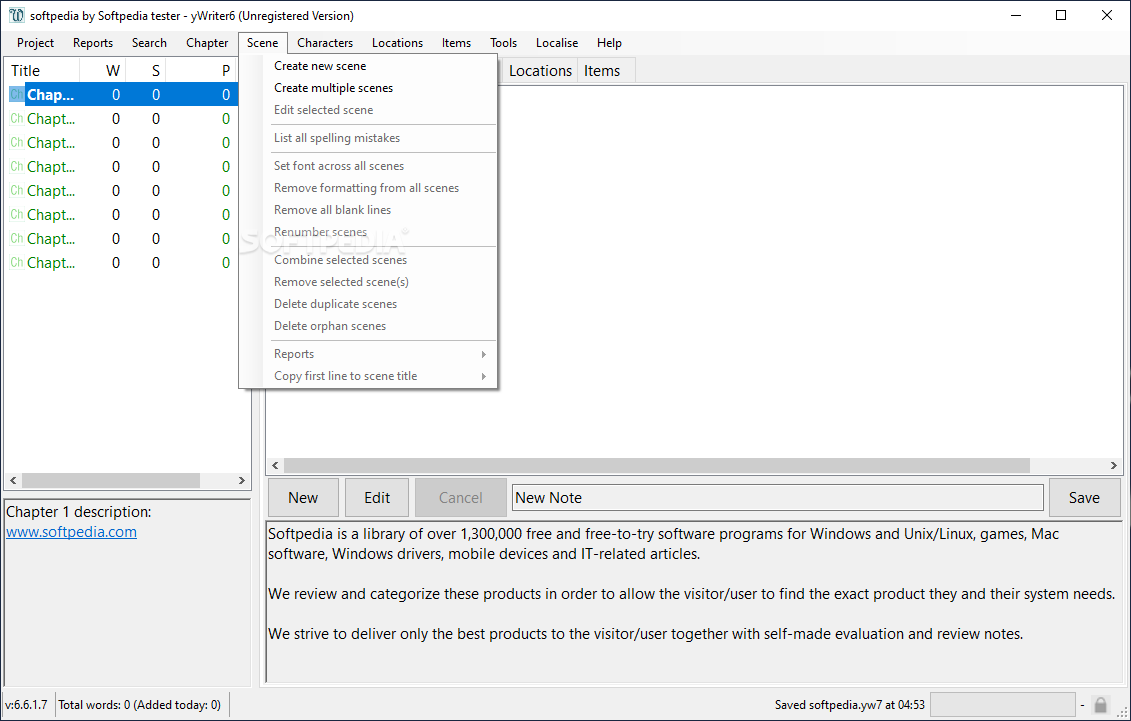
Task: Click the New note button
Action: [303, 497]
